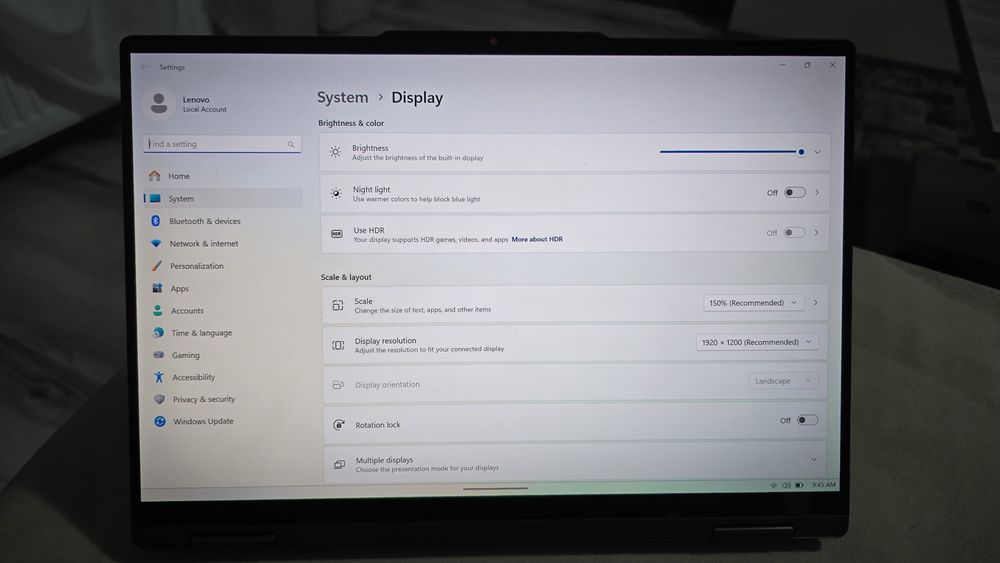1000x563 pixels.
Task: Click the Accounts person icon in sidebar
Action: coord(158,311)
